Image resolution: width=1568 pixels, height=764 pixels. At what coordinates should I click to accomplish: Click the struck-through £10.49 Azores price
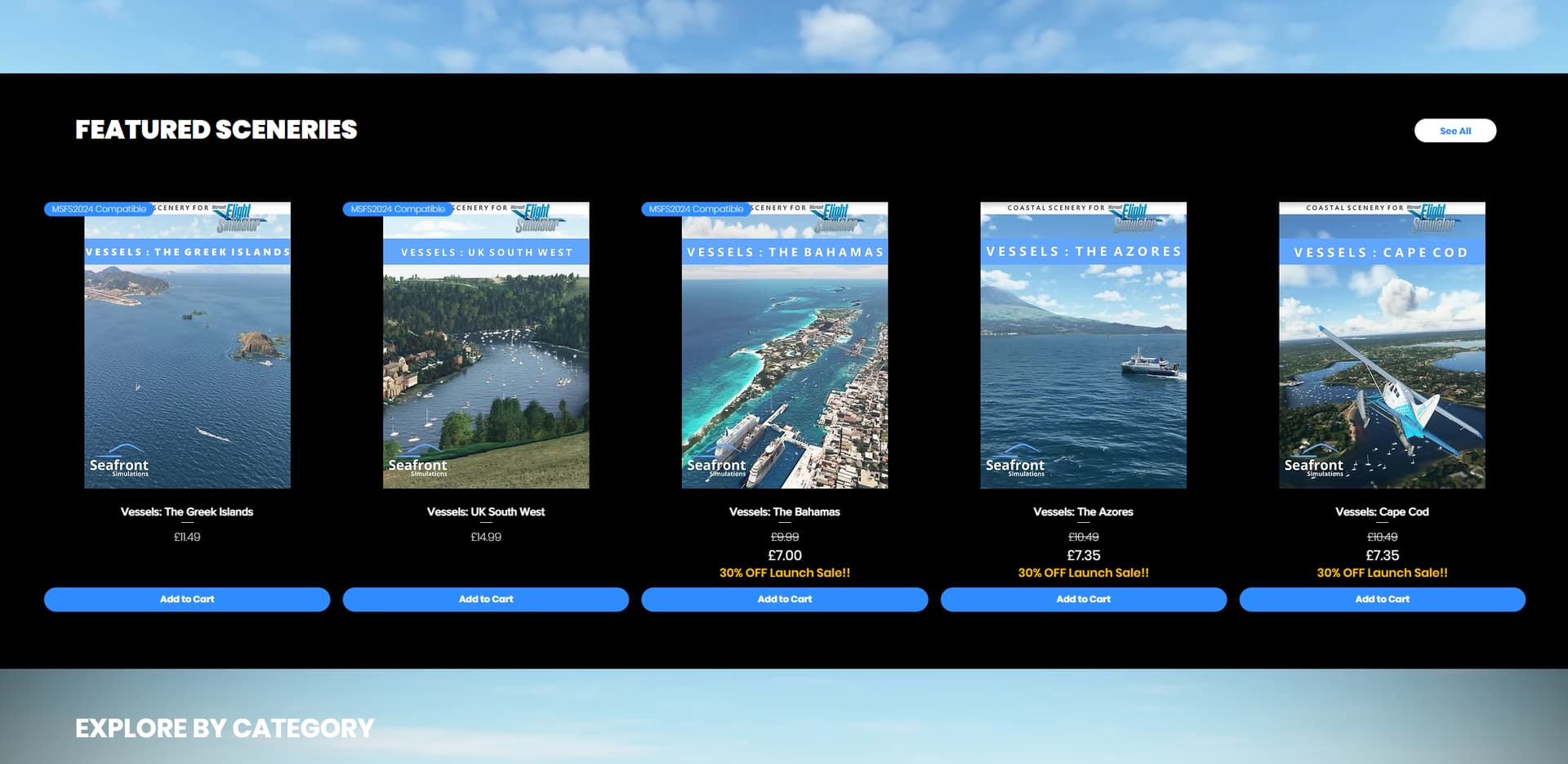click(1084, 537)
